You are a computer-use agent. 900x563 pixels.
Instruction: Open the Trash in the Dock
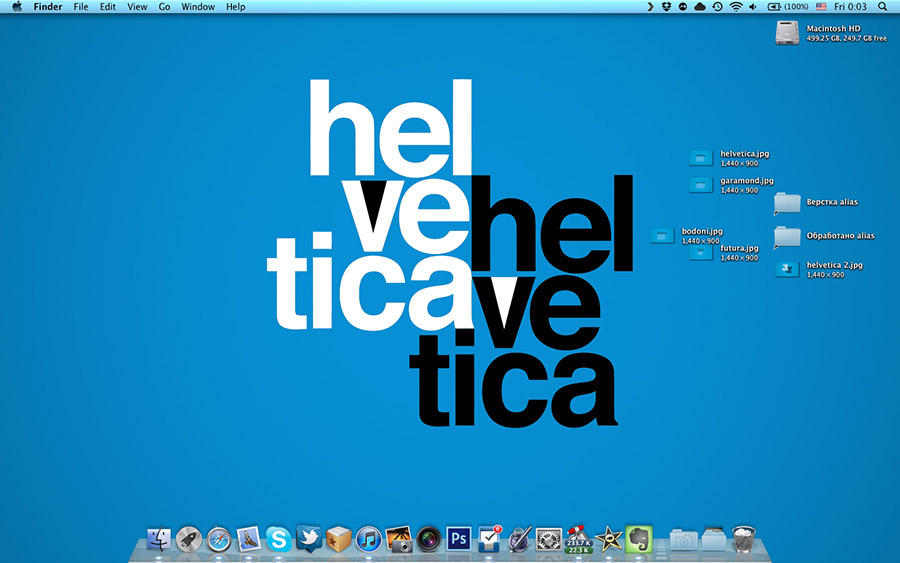coord(744,539)
